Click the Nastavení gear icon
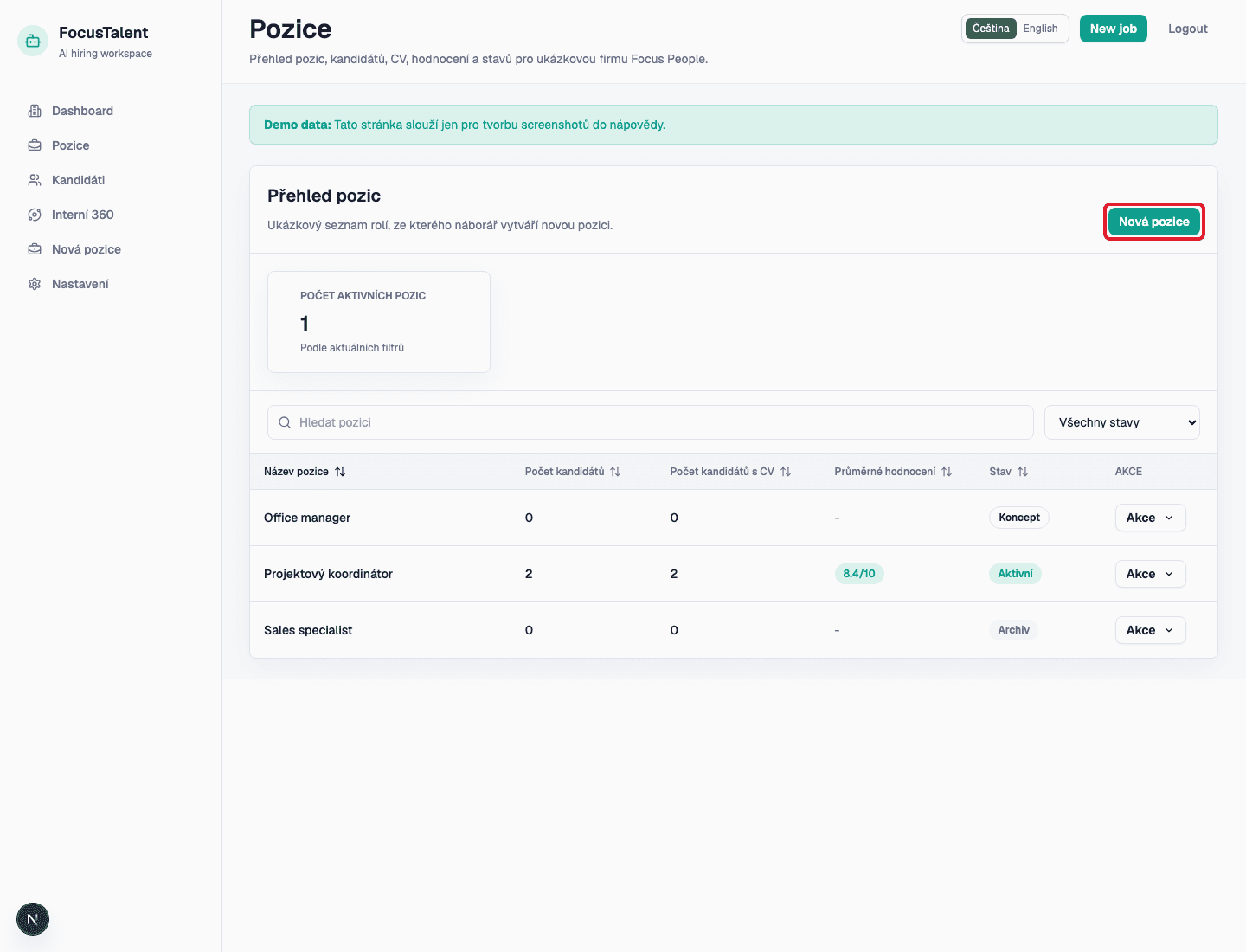 pyautogui.click(x=35, y=284)
